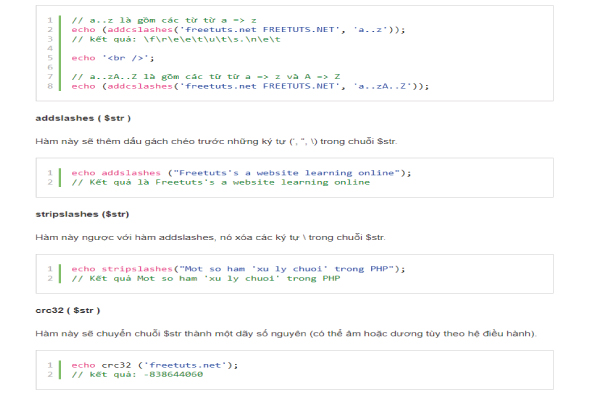Viewport: 600px width, 400px height.
Task: Click the '// Kết quả Mot so ham' comment
Action: (x=206, y=278)
